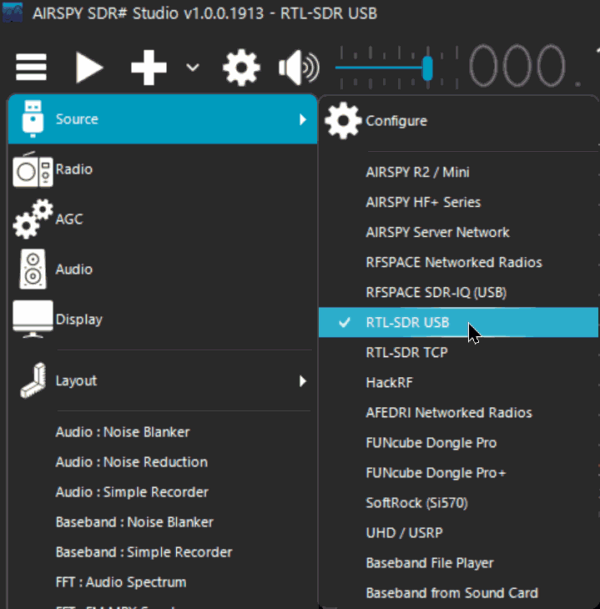Open the Radio panel icon

click(32, 170)
